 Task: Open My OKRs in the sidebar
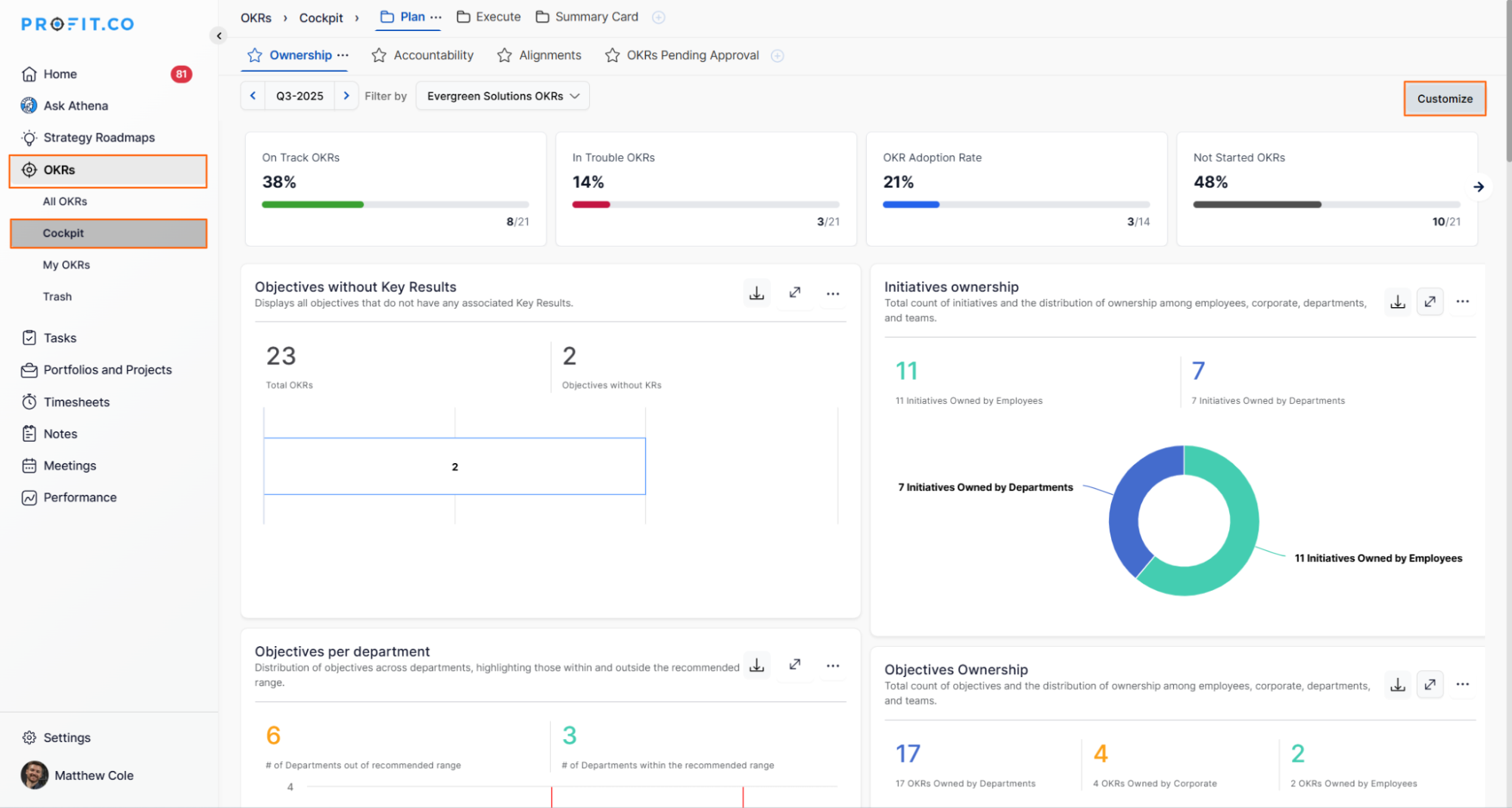click(67, 265)
